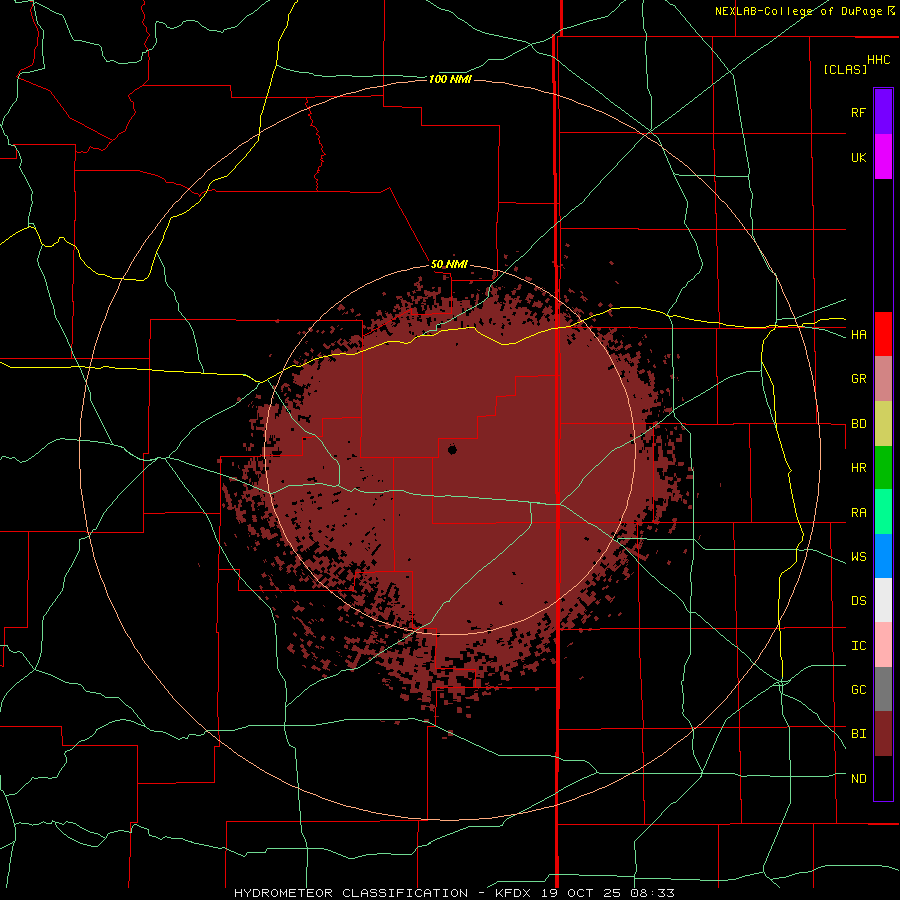Viewport: 900px width, 900px height.
Task: Select the gray GC legend swatch
Action: pos(883,689)
